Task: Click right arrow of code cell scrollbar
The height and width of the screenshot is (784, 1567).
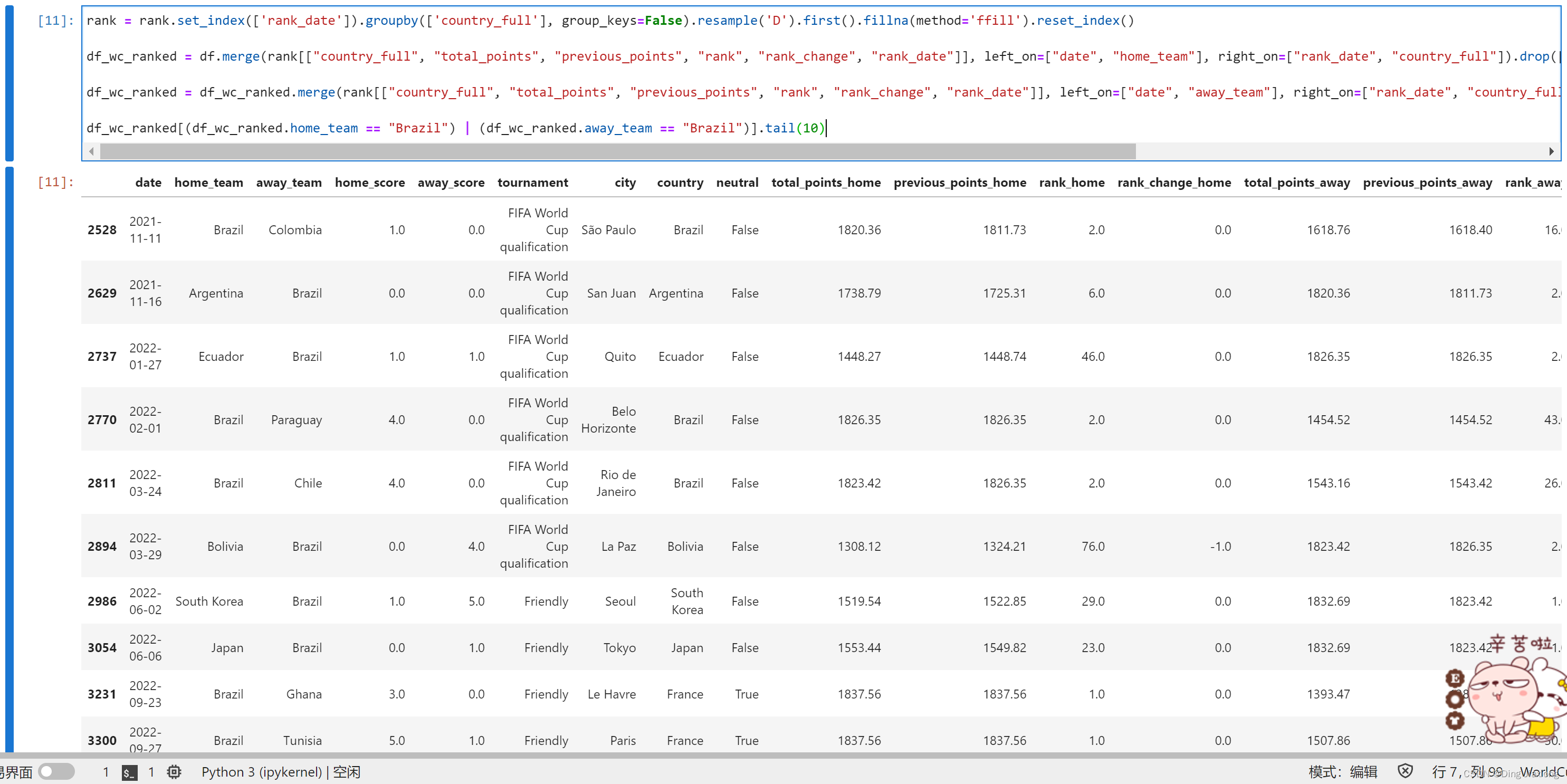Action: pos(1551,151)
